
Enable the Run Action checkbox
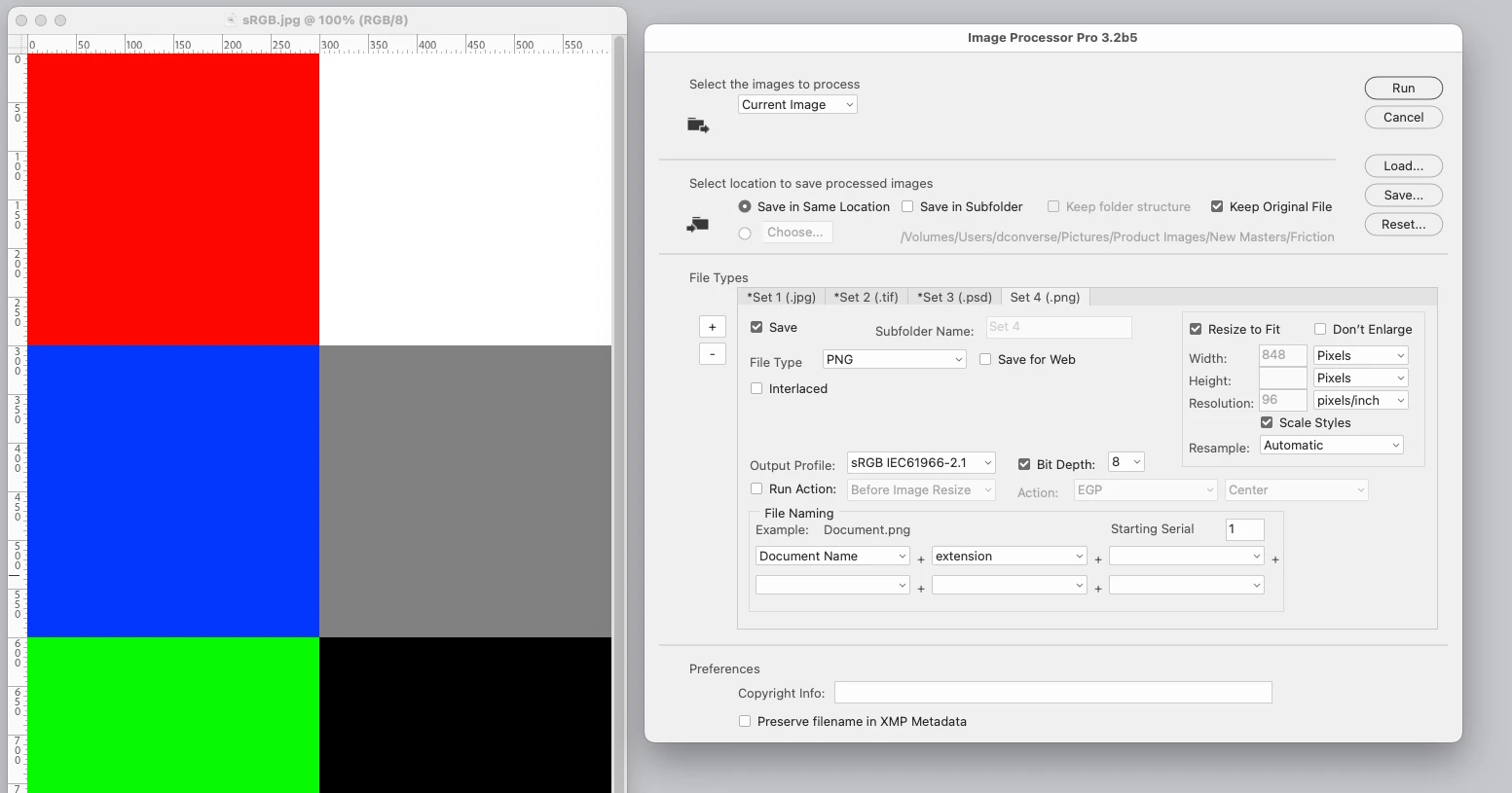pos(756,488)
